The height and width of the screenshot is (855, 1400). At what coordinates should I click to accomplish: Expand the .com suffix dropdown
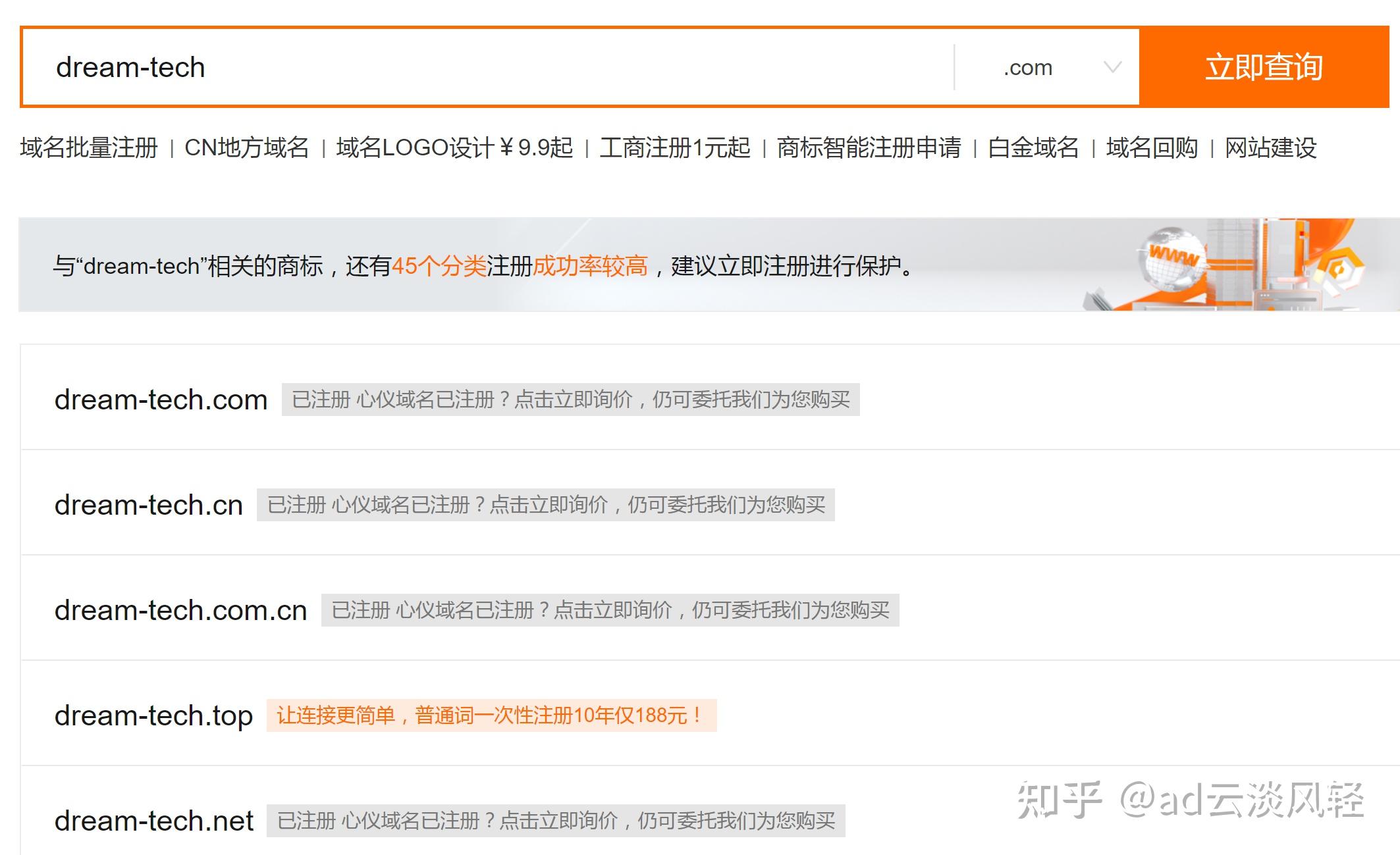[1028, 67]
